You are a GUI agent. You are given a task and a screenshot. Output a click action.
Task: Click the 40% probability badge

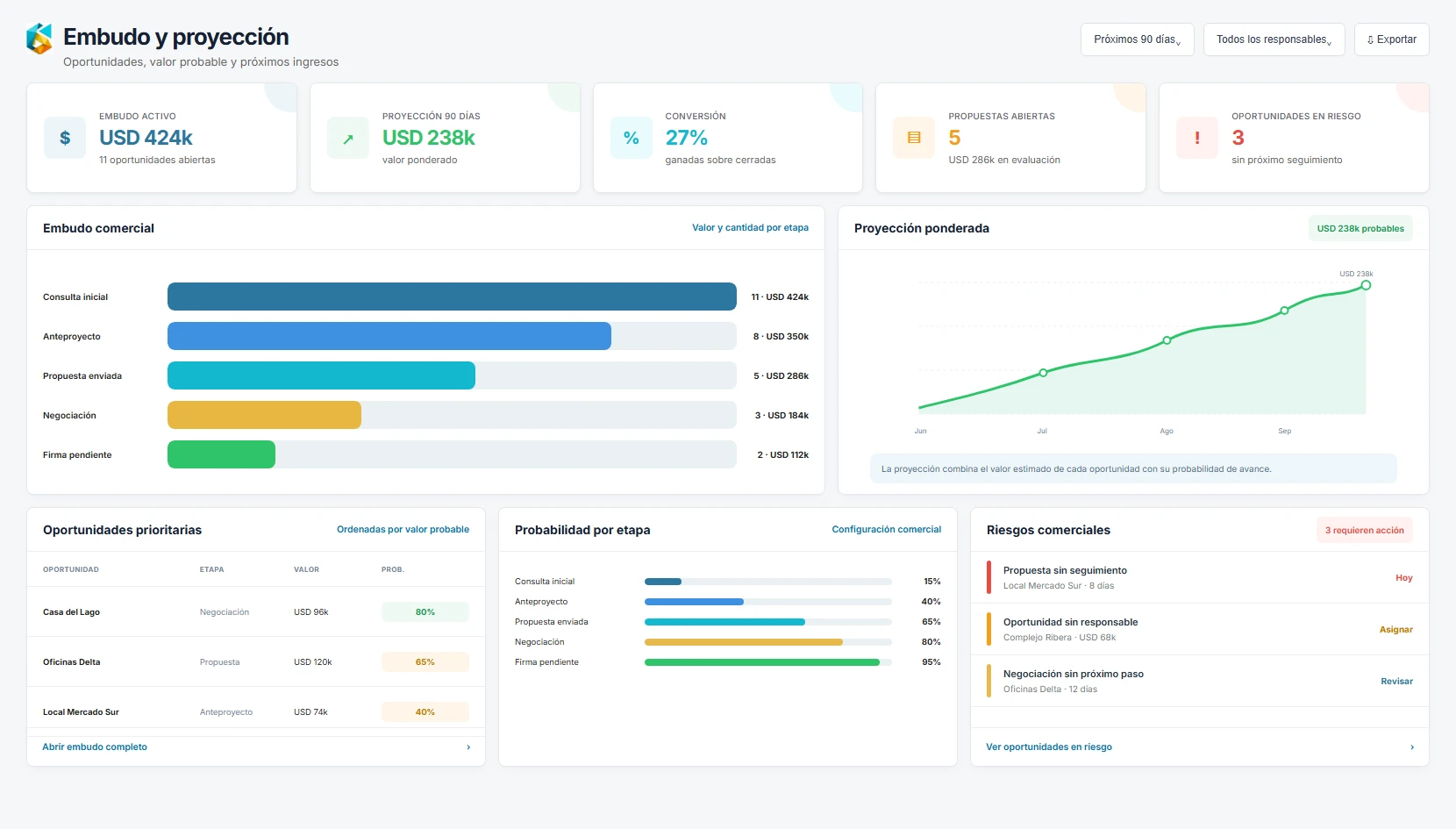coord(425,711)
